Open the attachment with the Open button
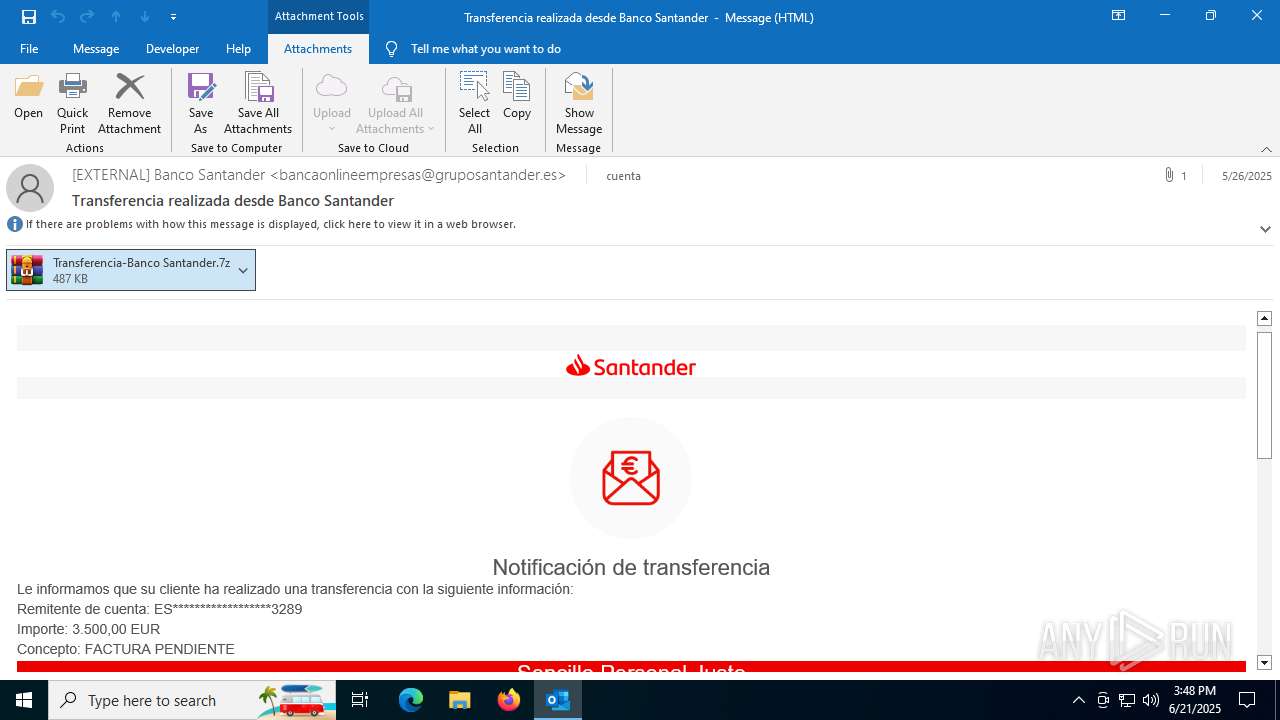 28,96
